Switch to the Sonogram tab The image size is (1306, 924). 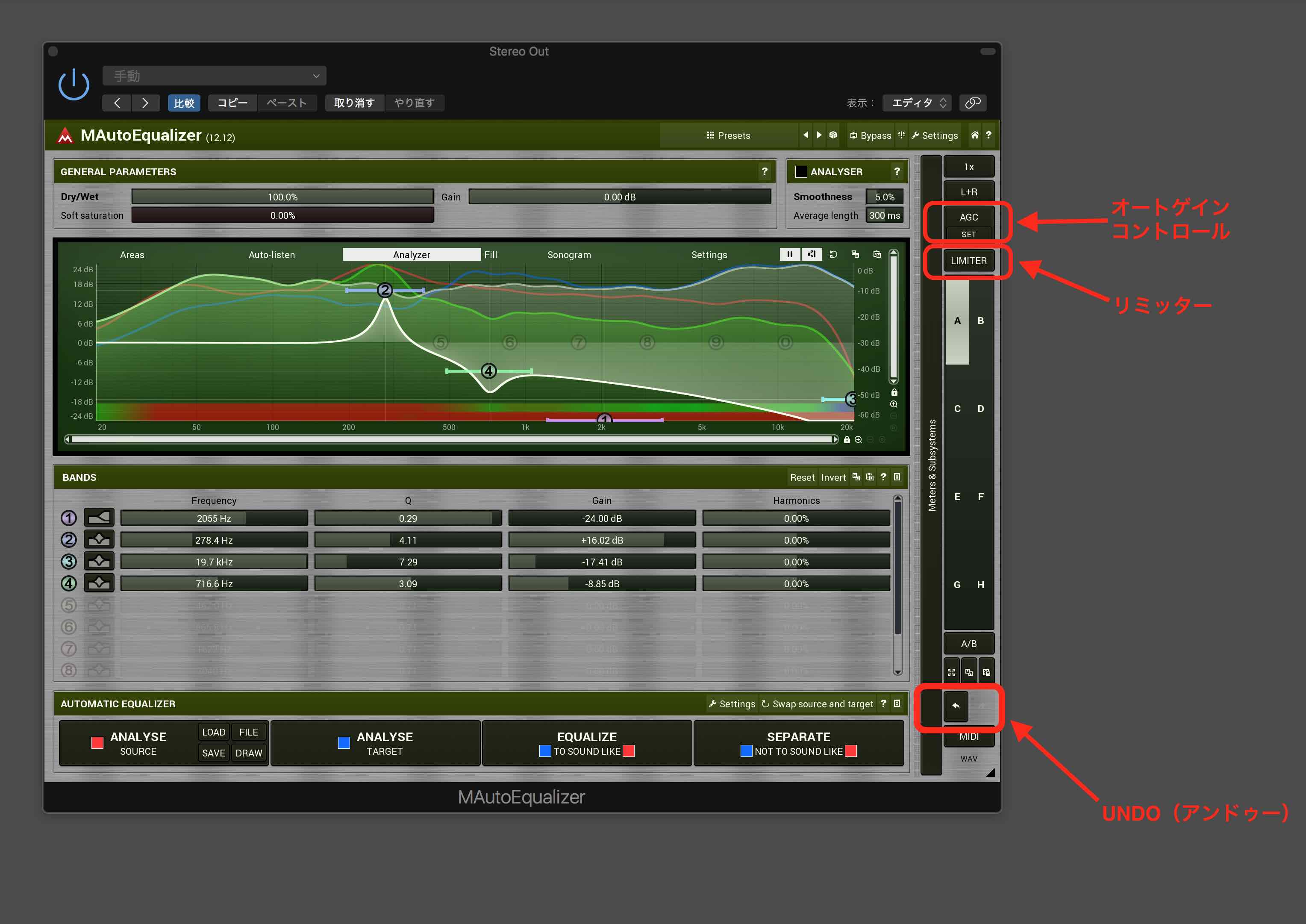[x=569, y=255]
